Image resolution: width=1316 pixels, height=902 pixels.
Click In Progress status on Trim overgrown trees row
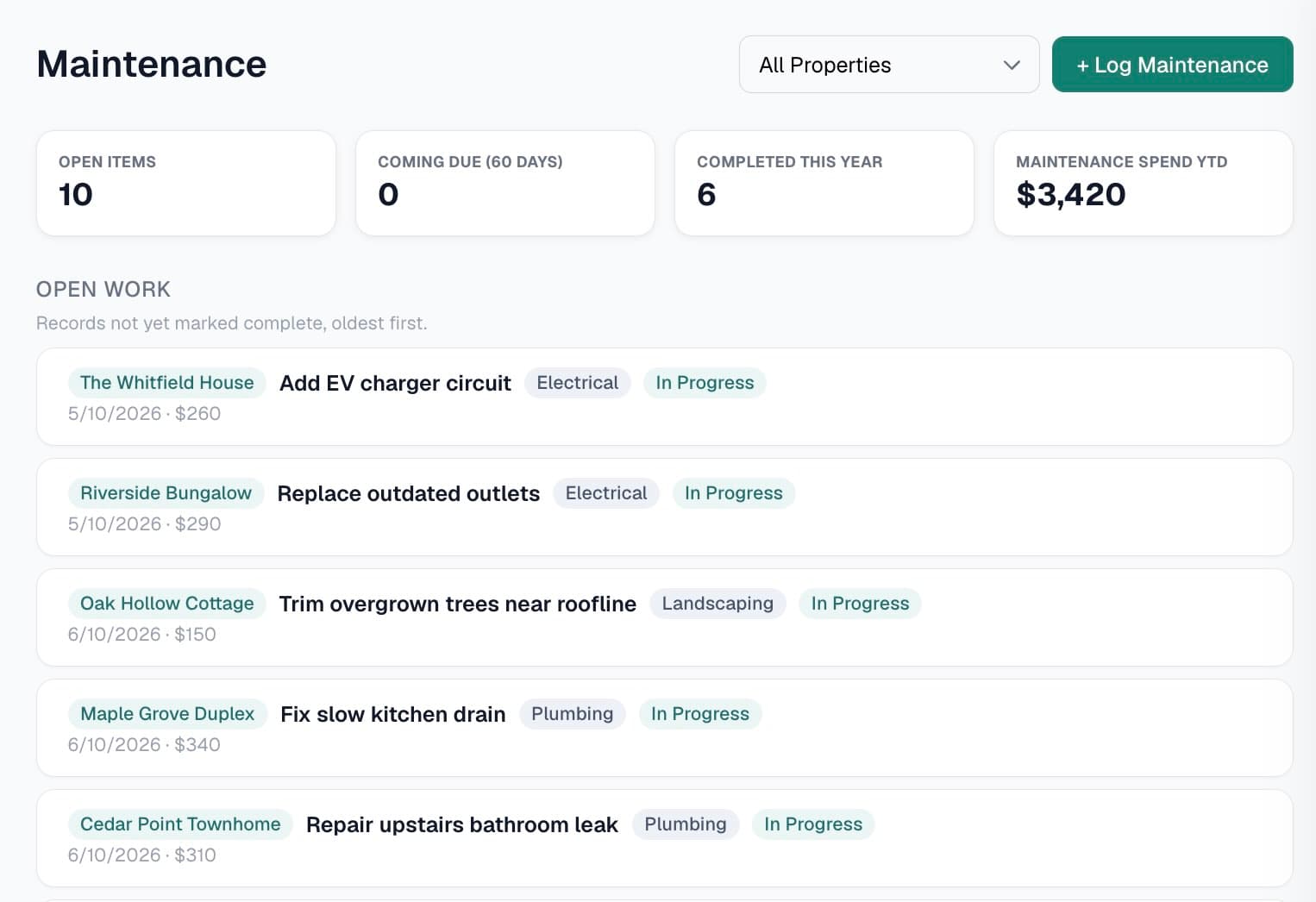pyautogui.click(x=860, y=604)
